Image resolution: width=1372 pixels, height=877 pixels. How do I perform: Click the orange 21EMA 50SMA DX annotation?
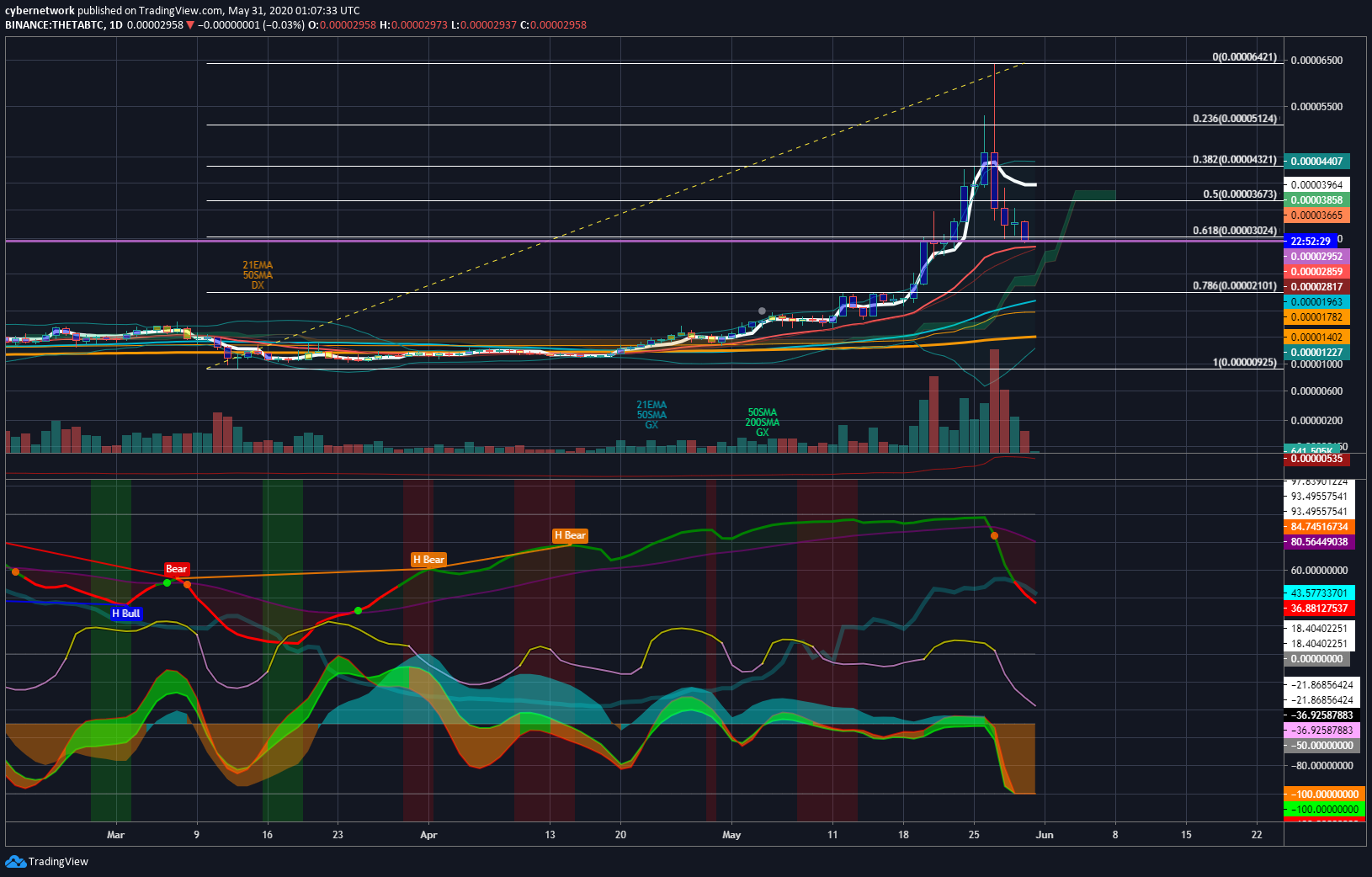pos(258,275)
